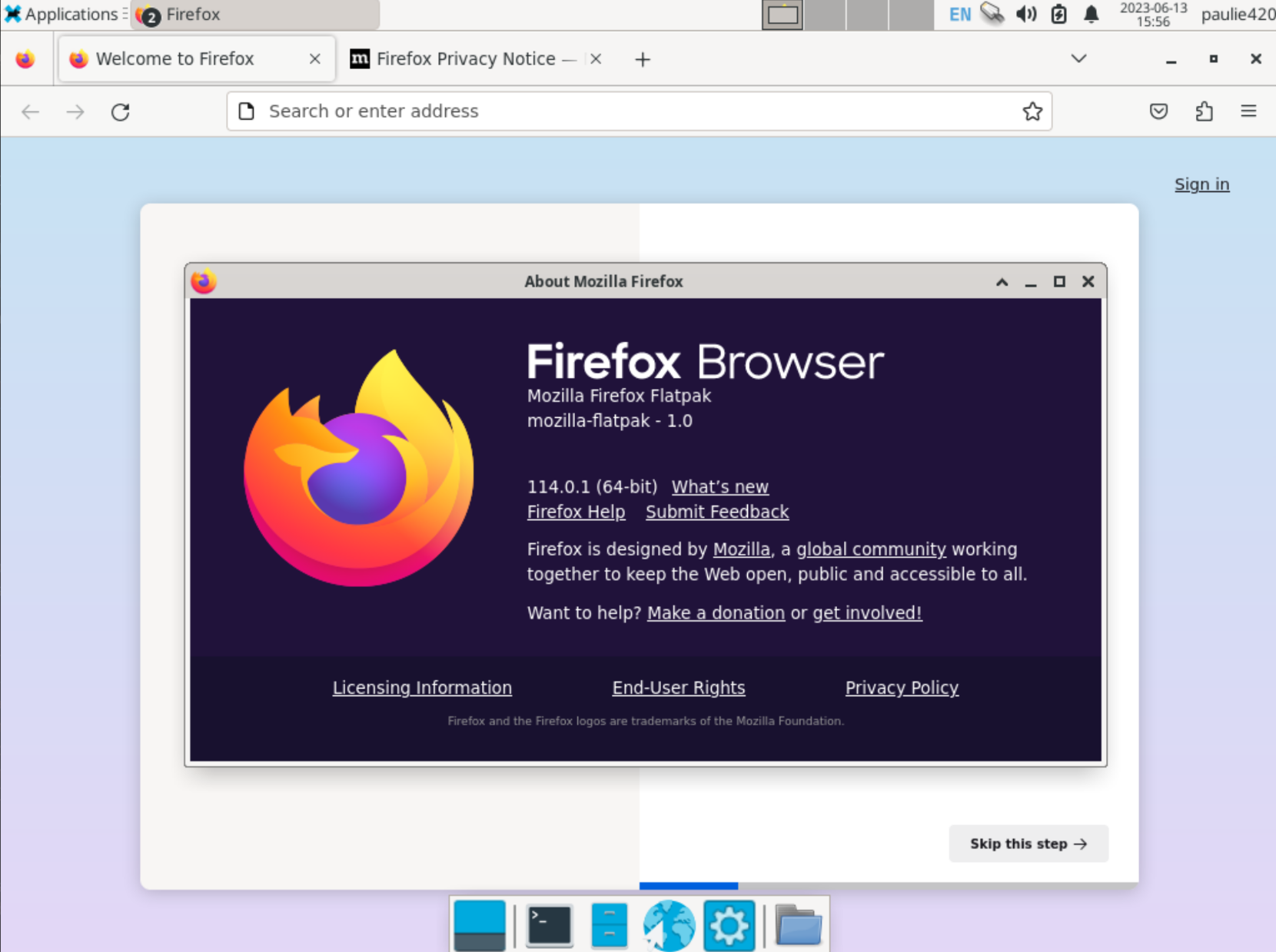Open the global community link
Screen dimensions: 1276x952
coord(871,549)
